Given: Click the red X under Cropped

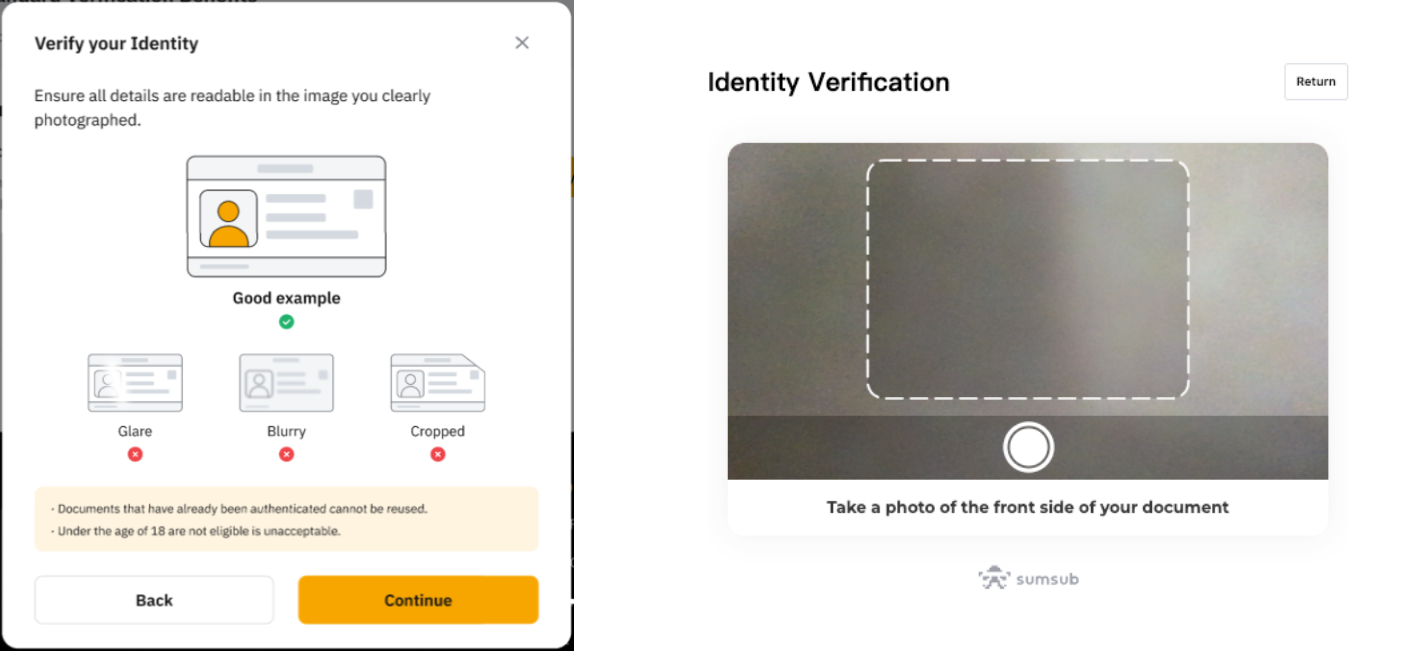Looking at the screenshot, I should point(437,454).
